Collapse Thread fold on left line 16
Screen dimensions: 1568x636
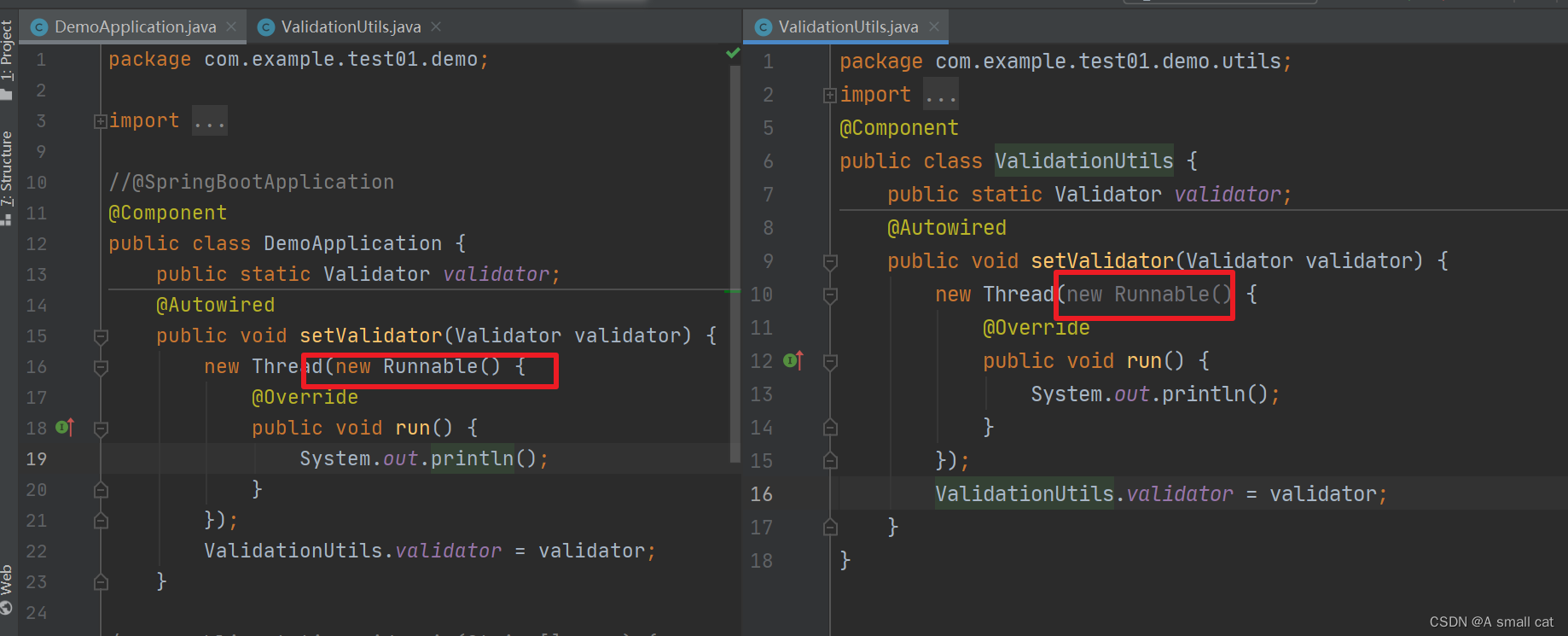click(101, 368)
